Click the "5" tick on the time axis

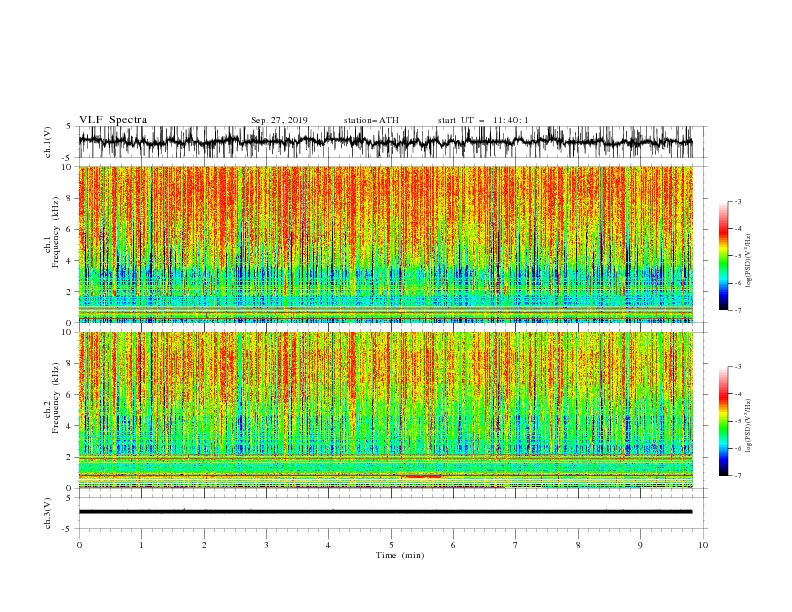[x=391, y=545]
